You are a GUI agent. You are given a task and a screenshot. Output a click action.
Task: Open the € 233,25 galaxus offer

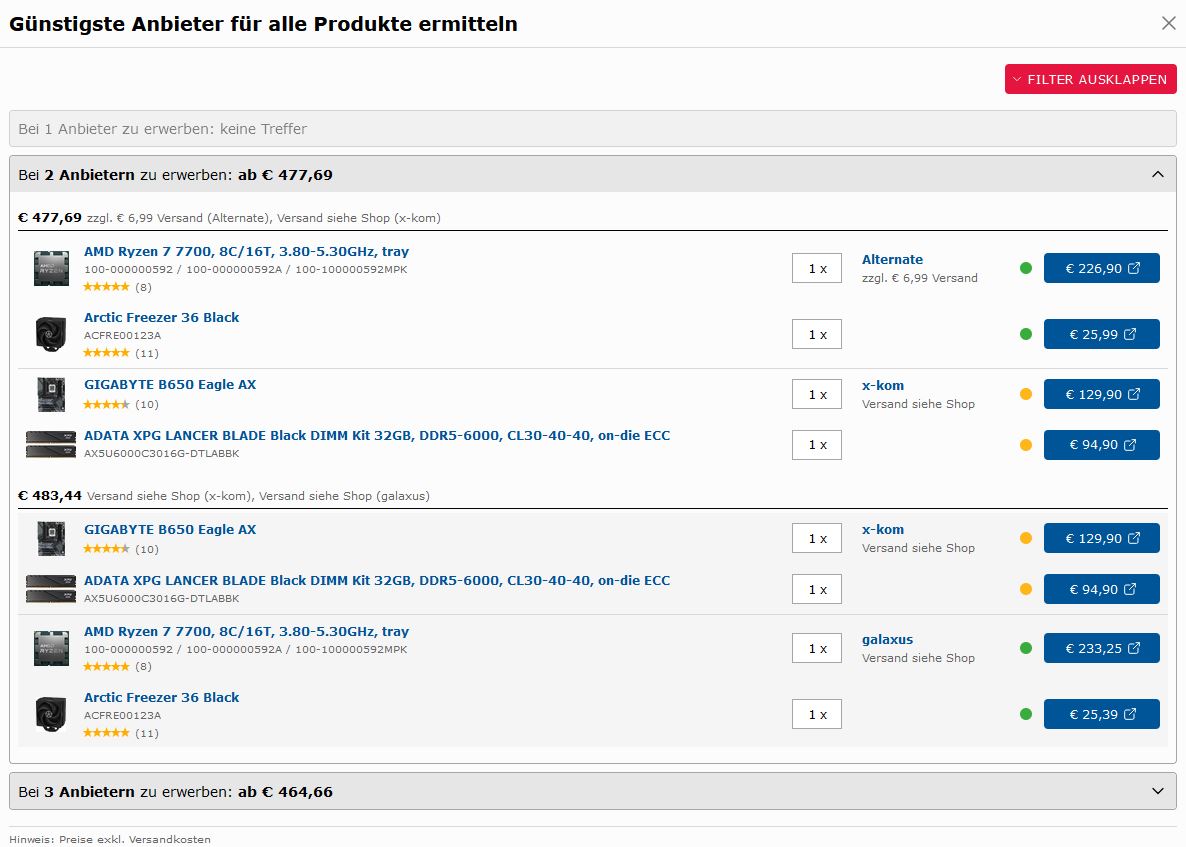1101,648
